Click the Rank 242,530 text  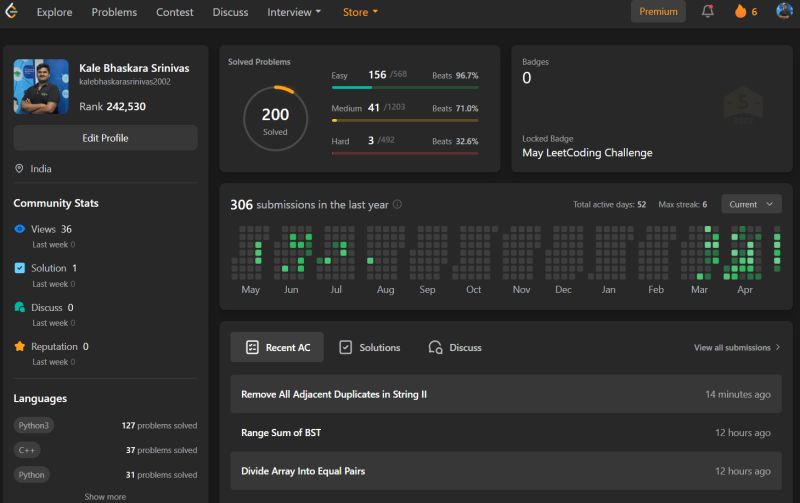tap(112, 106)
